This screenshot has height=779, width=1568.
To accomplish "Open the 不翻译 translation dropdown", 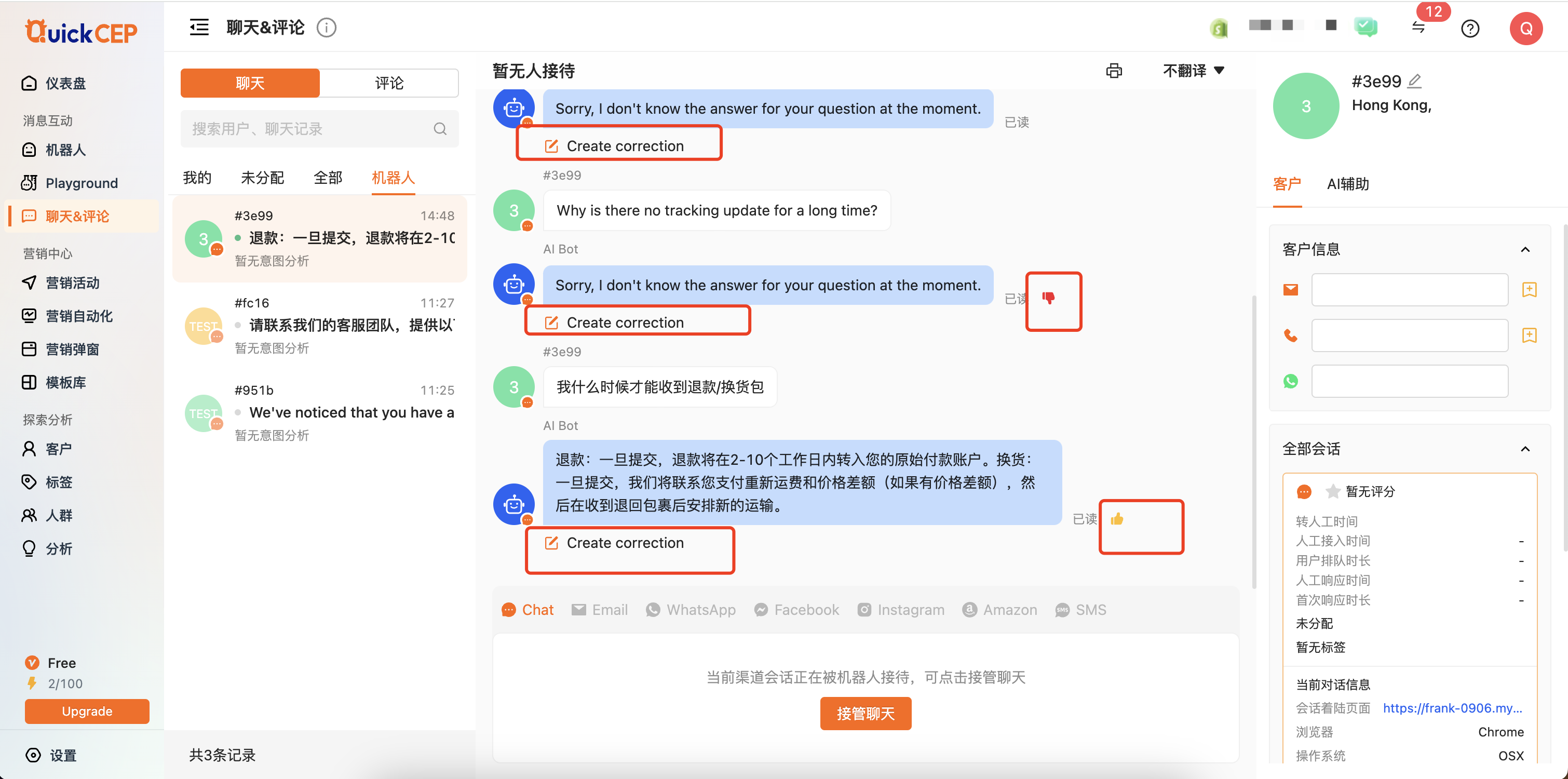I will pyautogui.click(x=1193, y=71).
